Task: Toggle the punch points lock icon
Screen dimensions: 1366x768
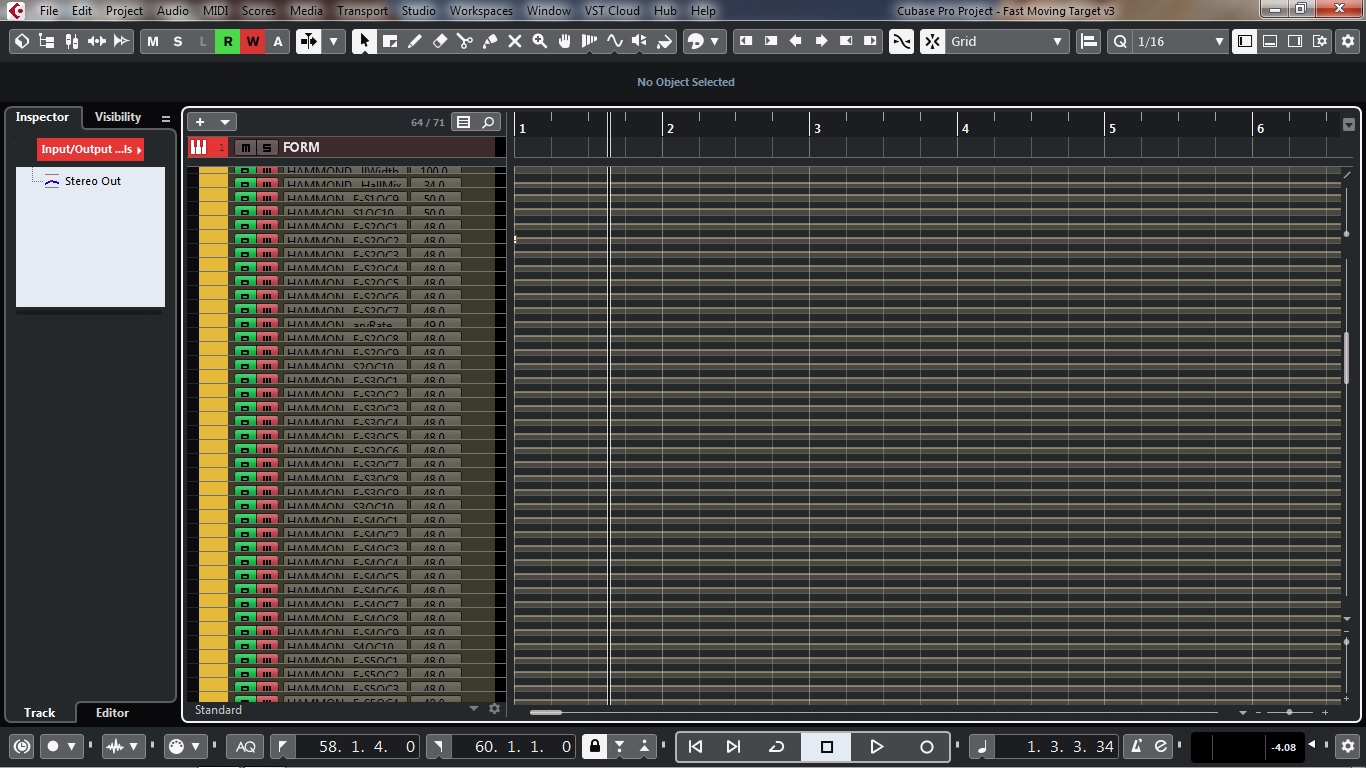Action: [595, 746]
